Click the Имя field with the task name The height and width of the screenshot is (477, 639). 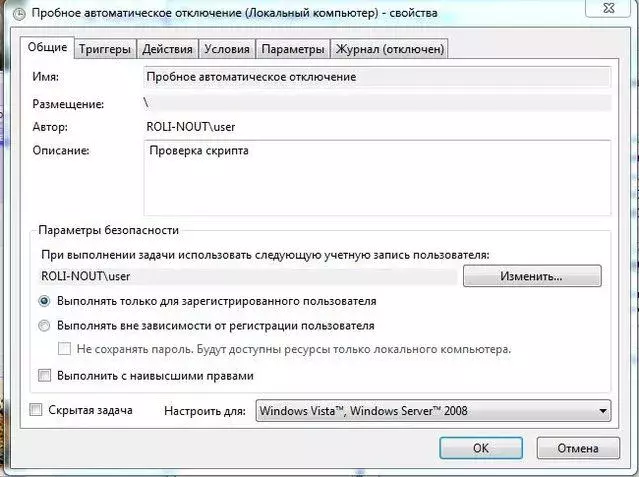click(x=377, y=77)
